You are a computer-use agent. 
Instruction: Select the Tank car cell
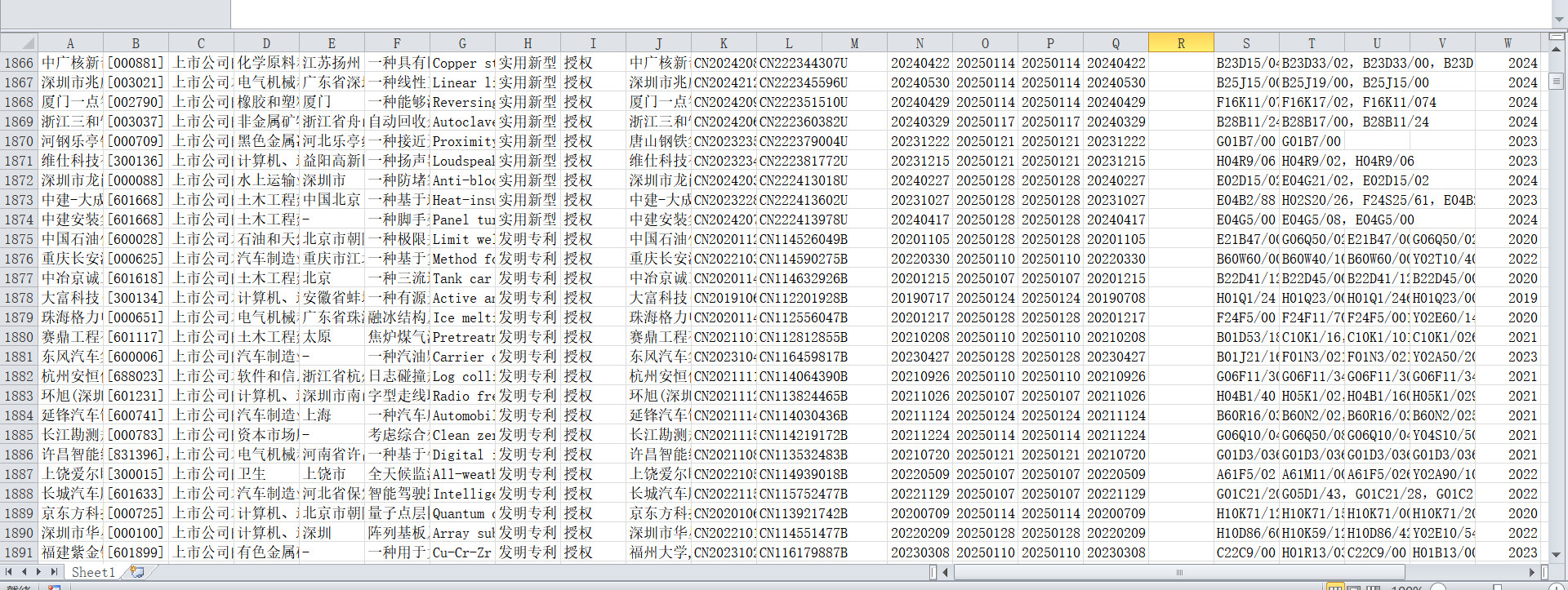tap(462, 278)
